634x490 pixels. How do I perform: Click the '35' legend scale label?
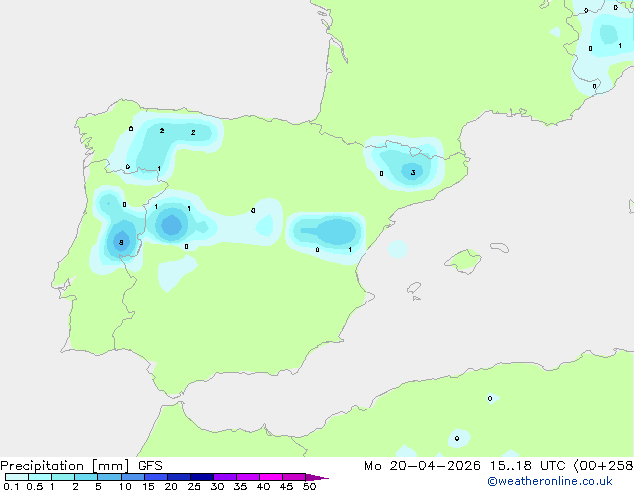click(240, 486)
